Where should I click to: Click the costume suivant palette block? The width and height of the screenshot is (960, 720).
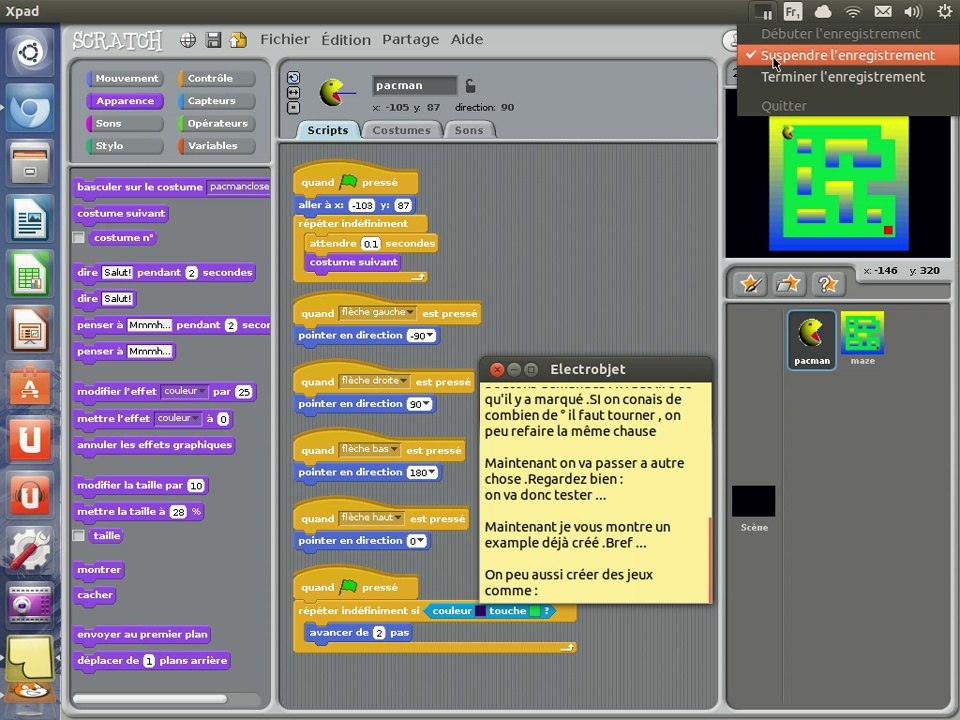pyautogui.click(x=121, y=214)
